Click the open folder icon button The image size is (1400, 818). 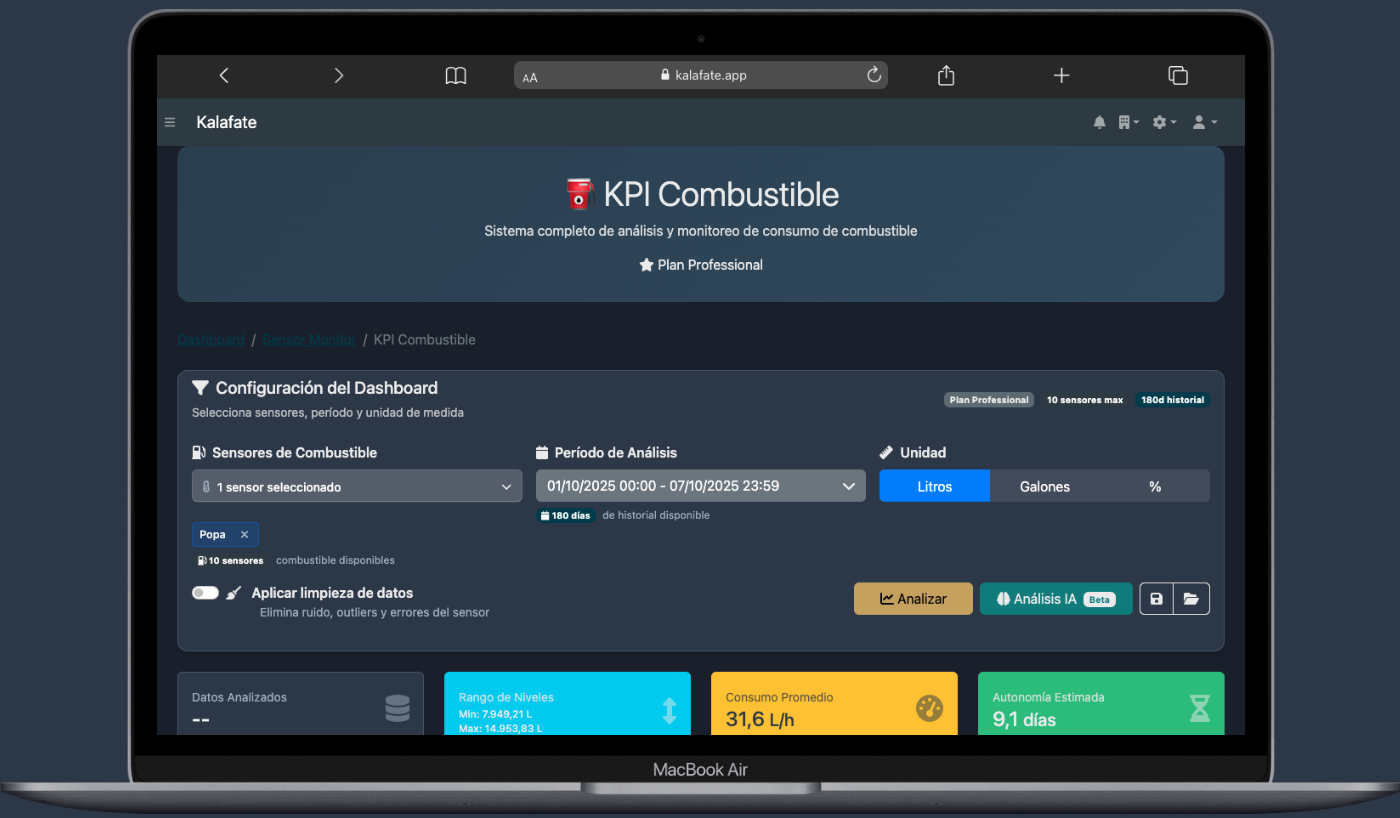click(1191, 599)
